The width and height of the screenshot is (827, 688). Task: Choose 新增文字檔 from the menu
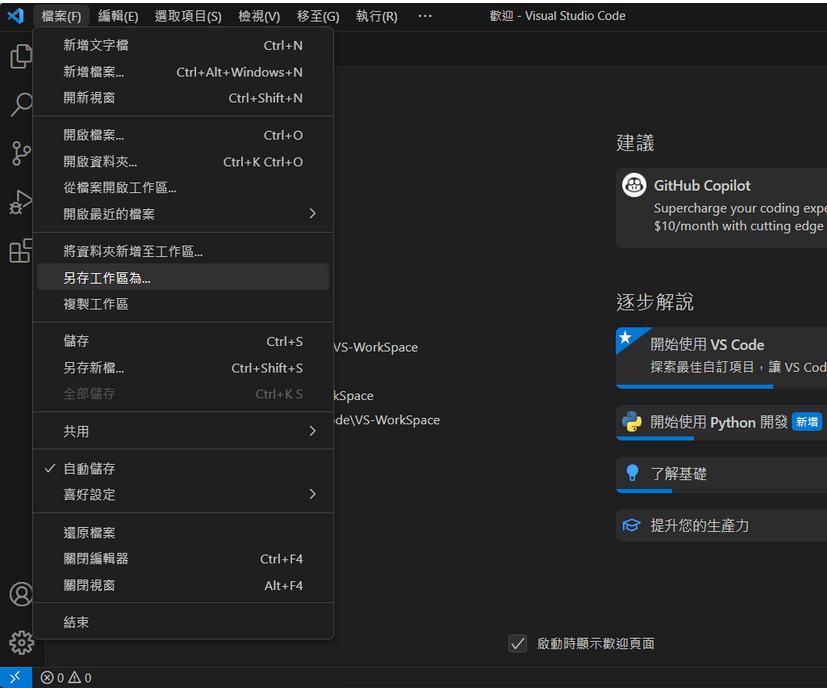coord(183,45)
